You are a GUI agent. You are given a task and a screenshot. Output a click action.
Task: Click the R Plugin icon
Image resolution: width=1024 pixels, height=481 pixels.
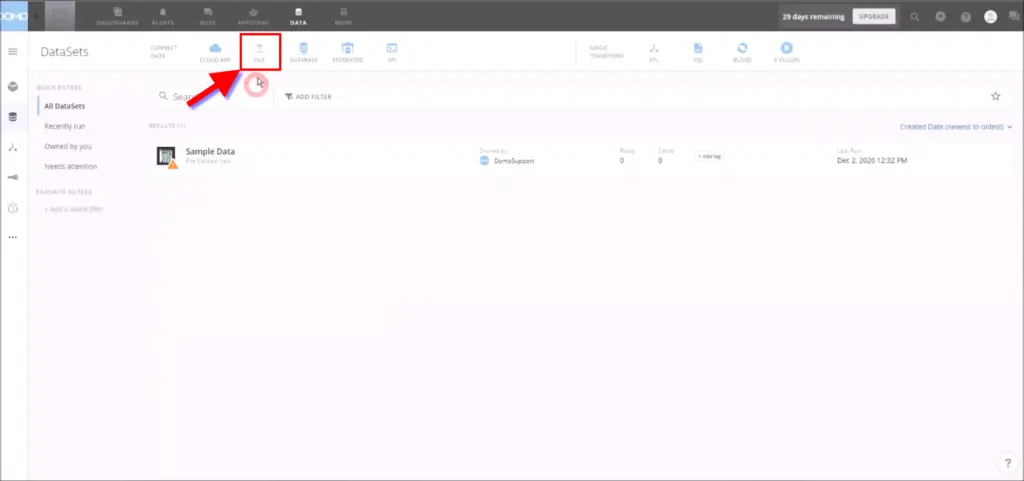(x=787, y=51)
